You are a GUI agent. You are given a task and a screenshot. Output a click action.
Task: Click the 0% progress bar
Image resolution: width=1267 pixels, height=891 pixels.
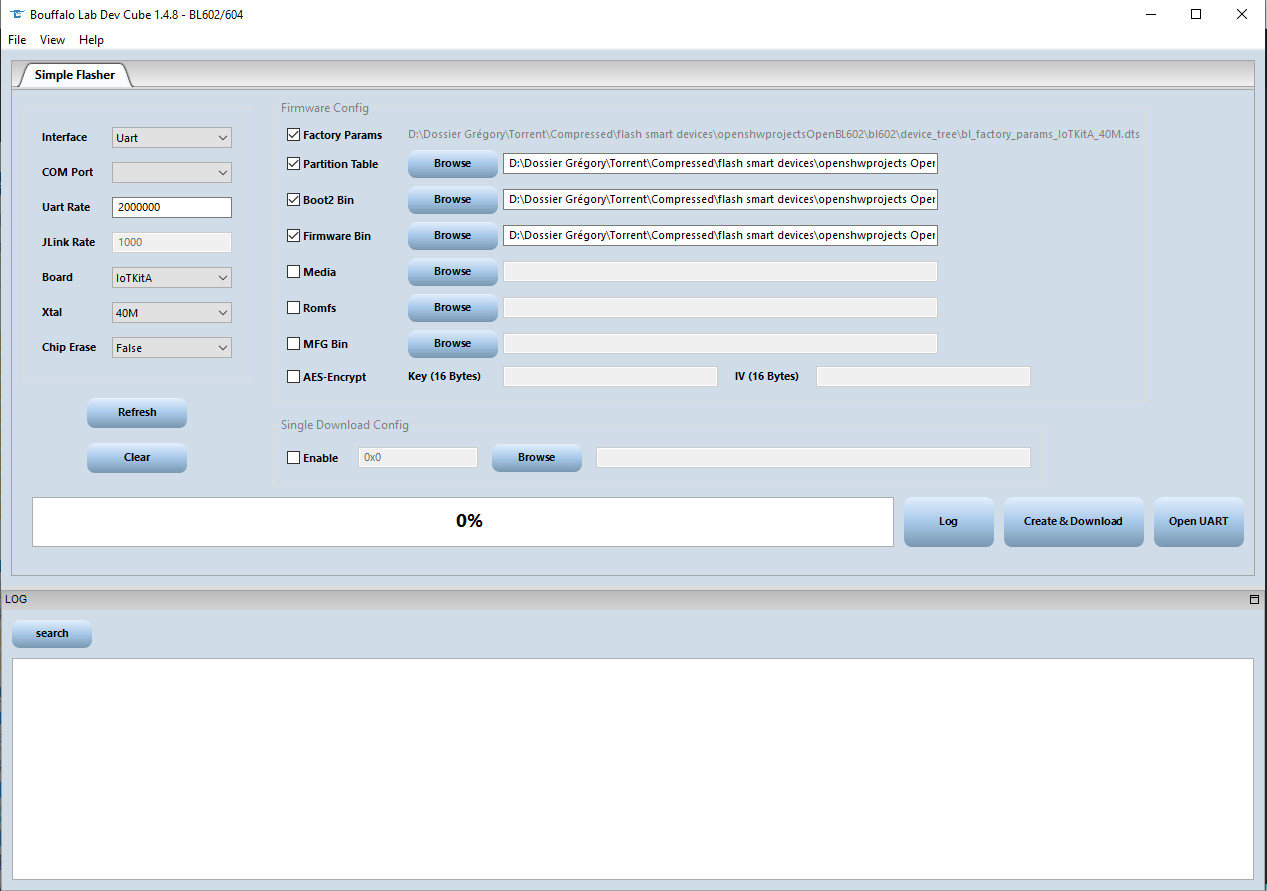[x=463, y=522]
